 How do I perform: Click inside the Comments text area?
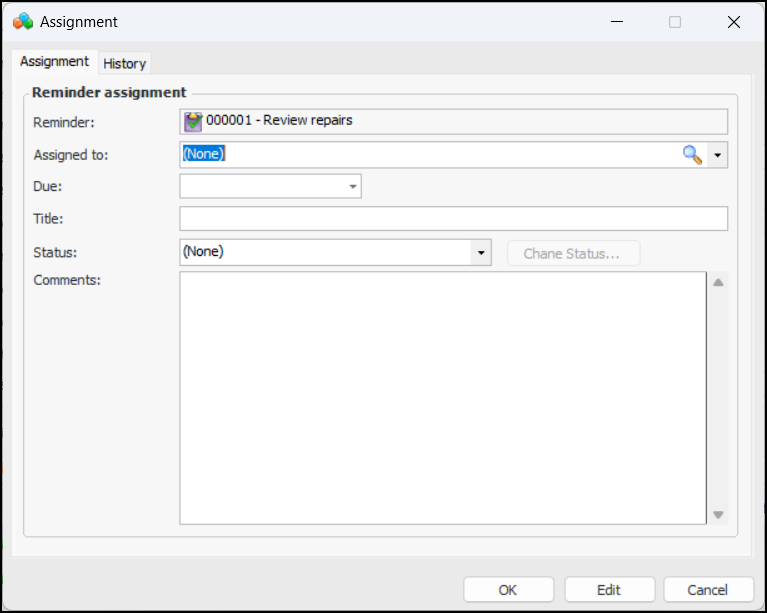[443, 397]
